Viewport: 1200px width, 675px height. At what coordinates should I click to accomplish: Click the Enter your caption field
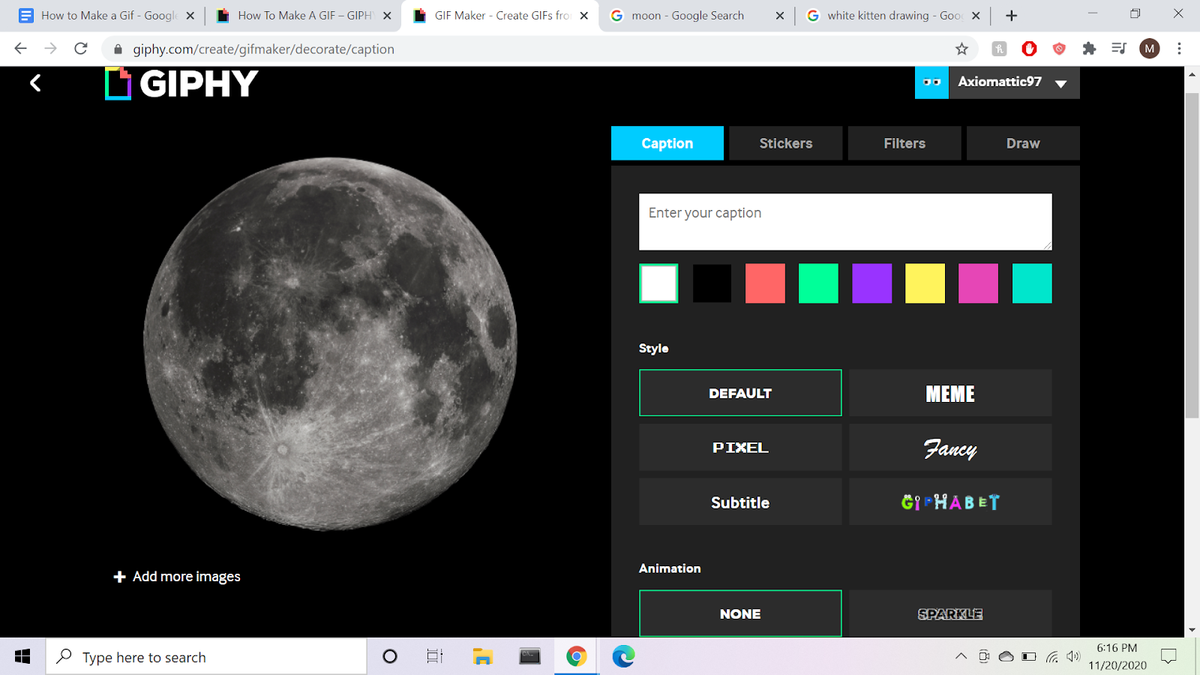coord(845,221)
